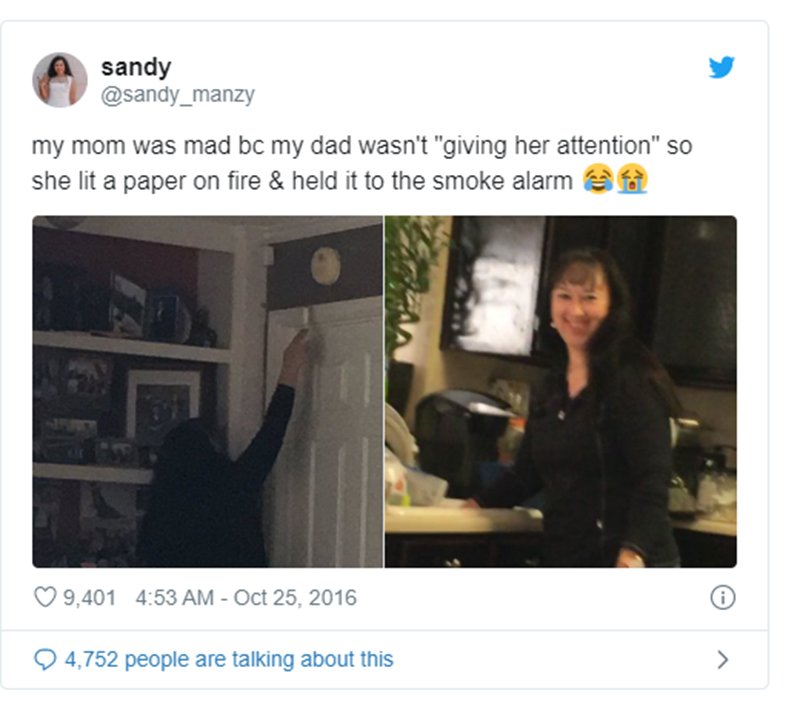Click the laughing-with-tears emoji in the tweet
Image resolution: width=800 pixels, height=702 pixels.
598,179
